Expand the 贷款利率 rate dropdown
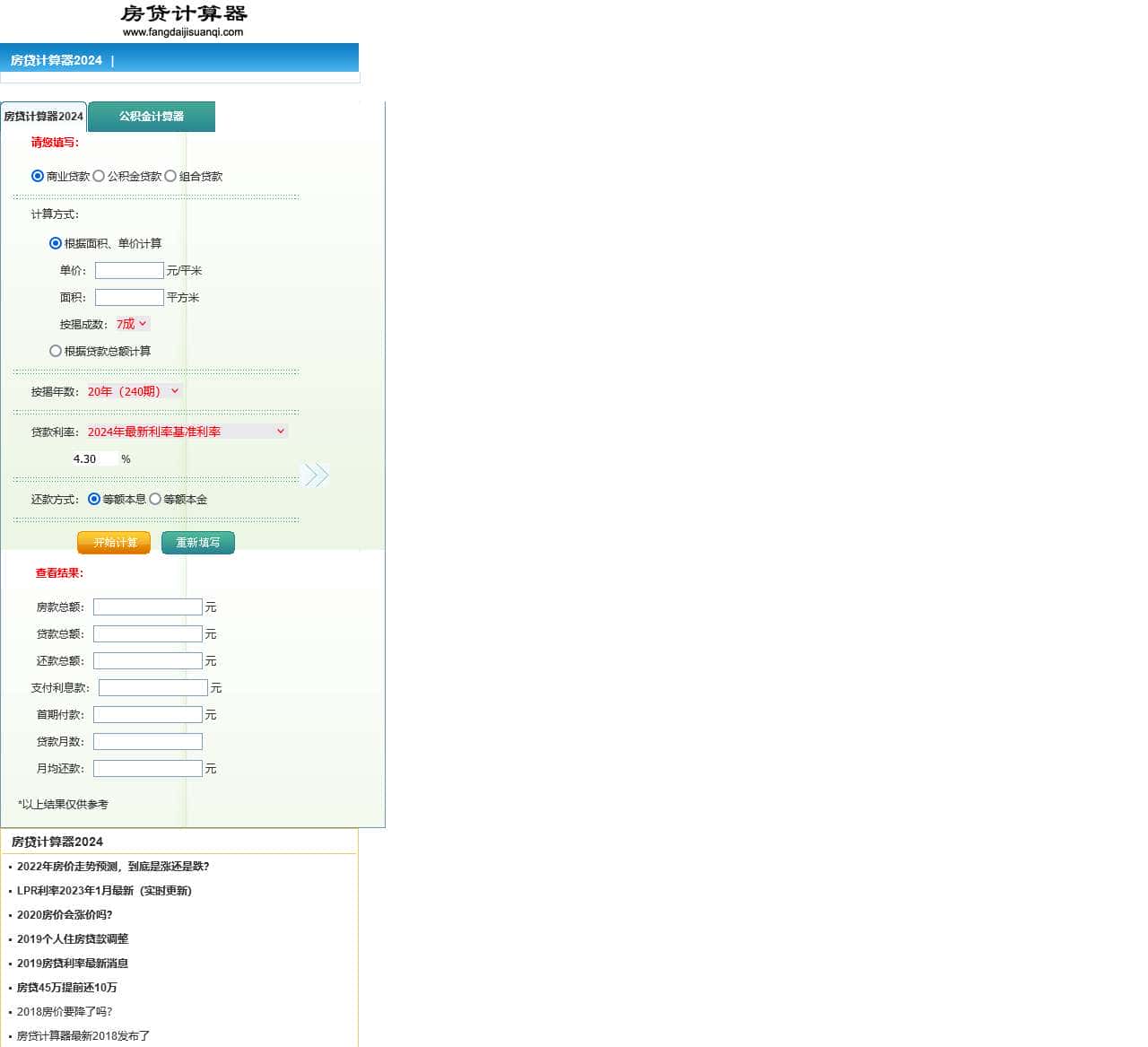The width and height of the screenshot is (1148, 1047). click(x=187, y=432)
